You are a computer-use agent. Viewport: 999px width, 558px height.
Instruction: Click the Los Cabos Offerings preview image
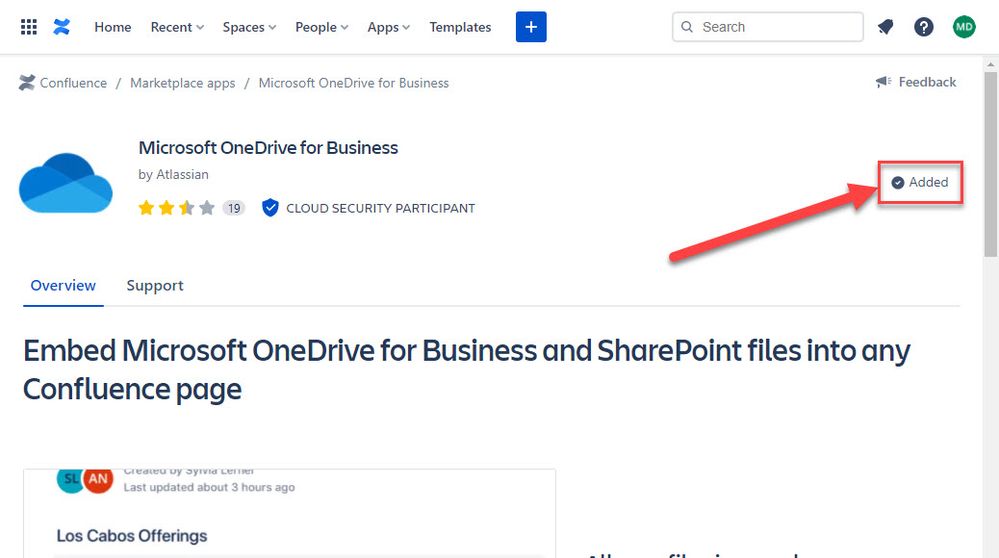pyautogui.click(x=290, y=513)
